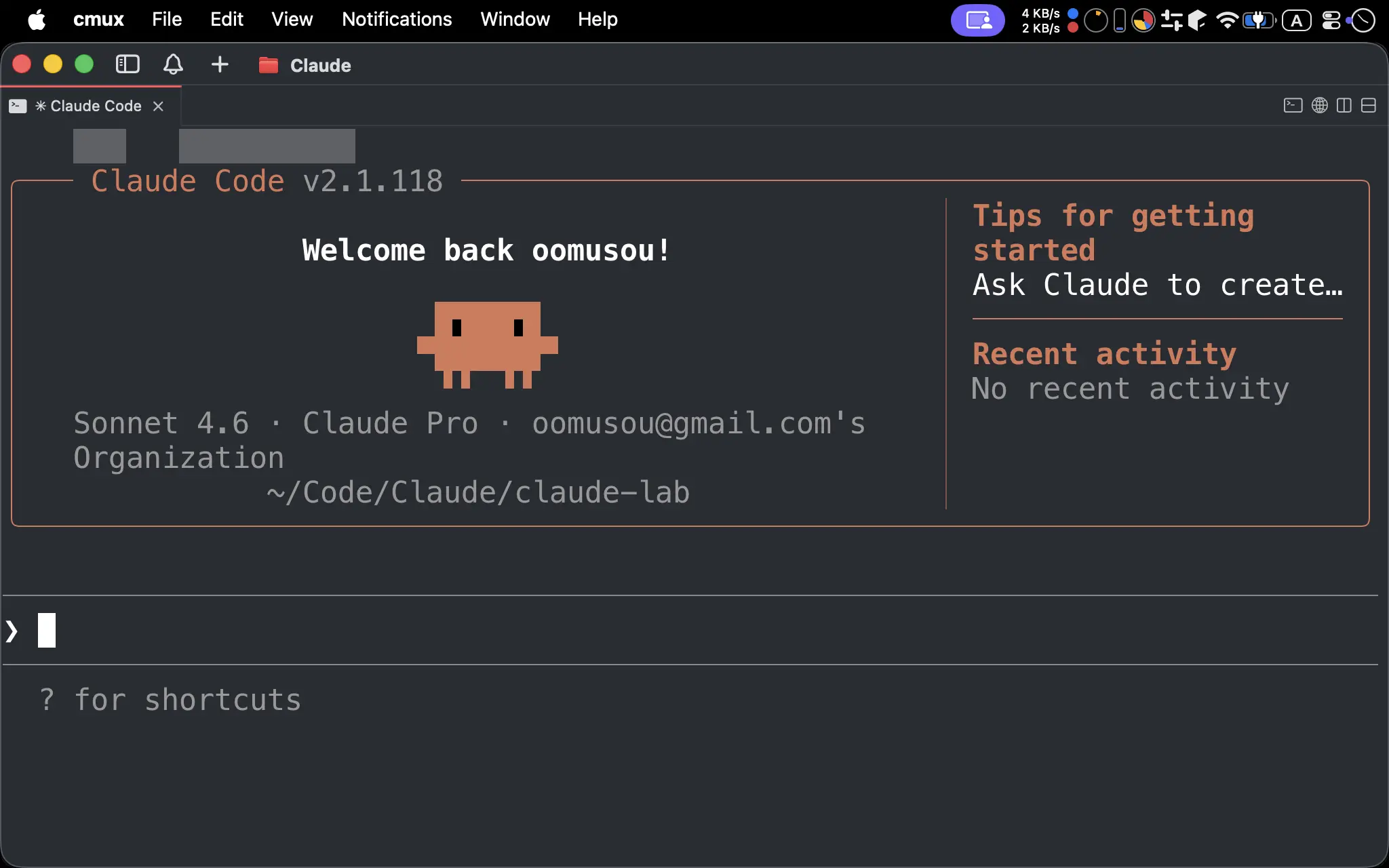Click the 'Tips for getting started' heading
Screen dimensions: 1389x868
coord(1113,233)
